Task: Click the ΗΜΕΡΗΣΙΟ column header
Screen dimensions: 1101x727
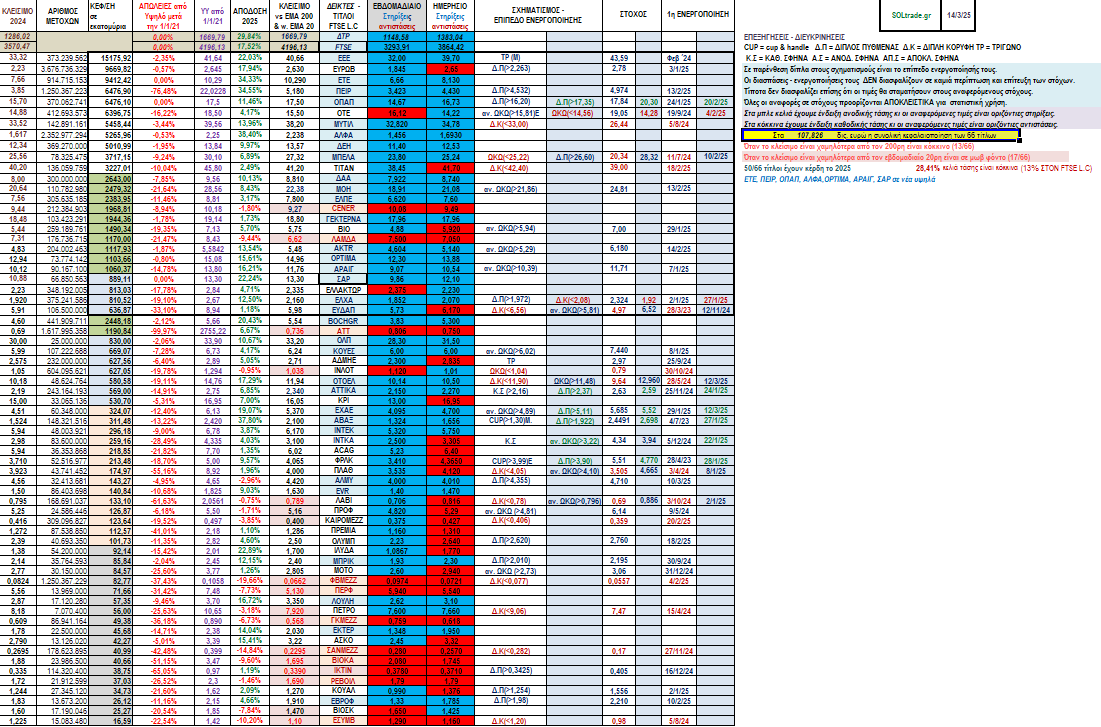Action: click(x=450, y=16)
